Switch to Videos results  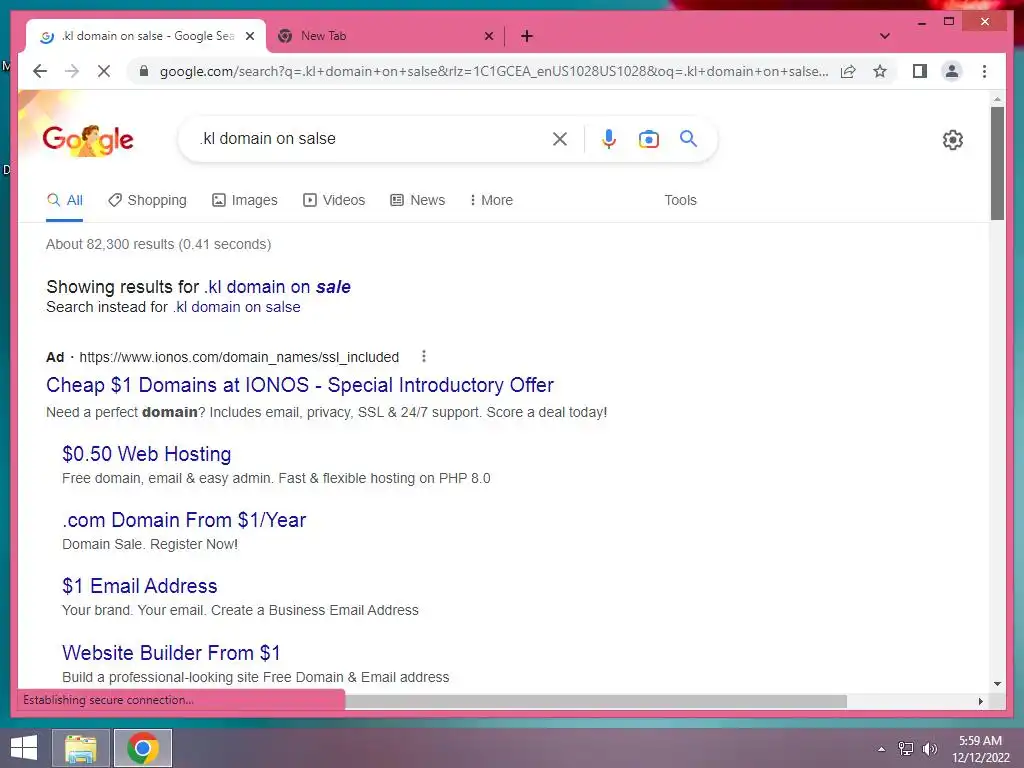(334, 200)
